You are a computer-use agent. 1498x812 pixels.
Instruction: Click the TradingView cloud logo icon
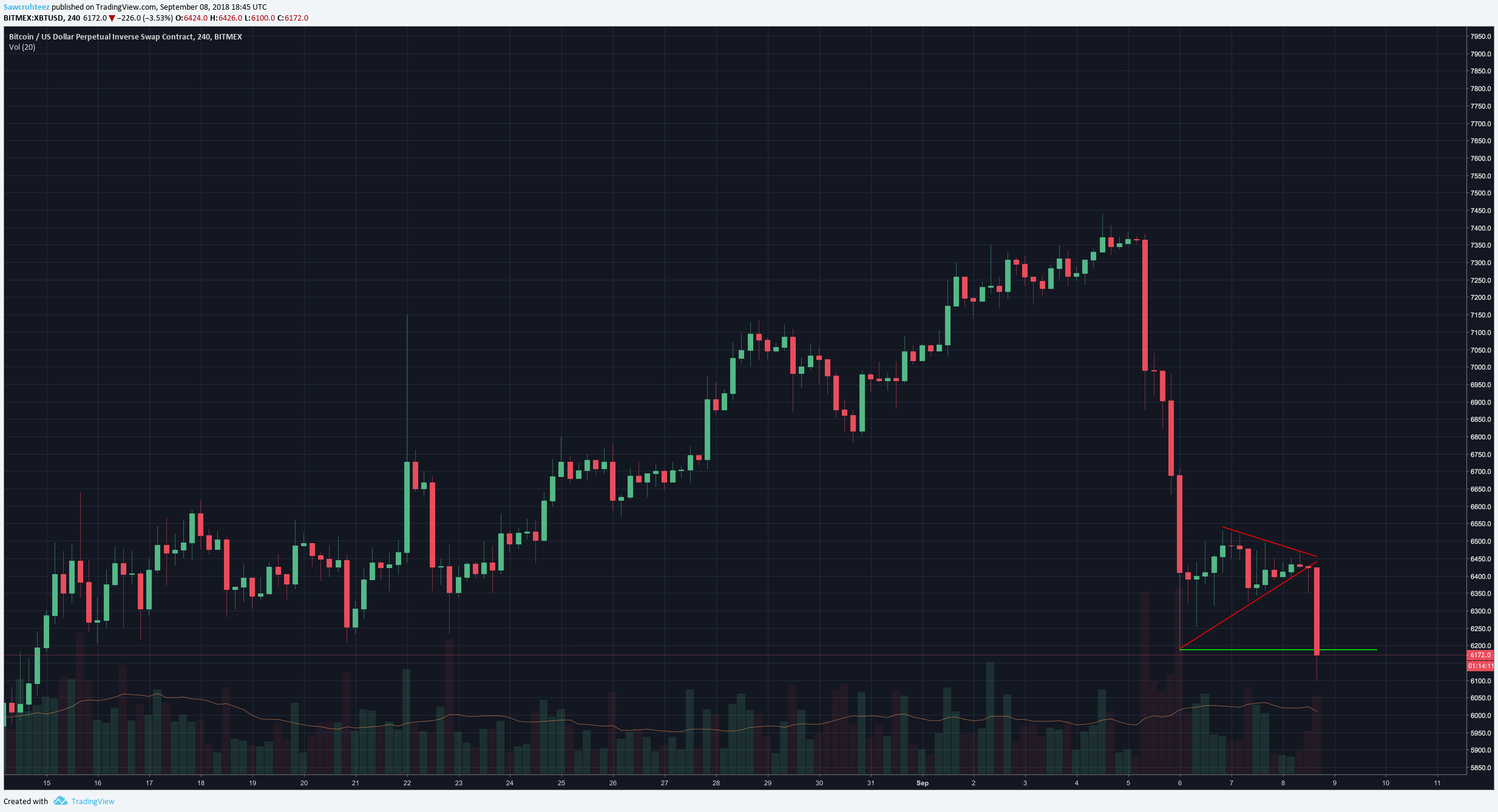coord(60,801)
